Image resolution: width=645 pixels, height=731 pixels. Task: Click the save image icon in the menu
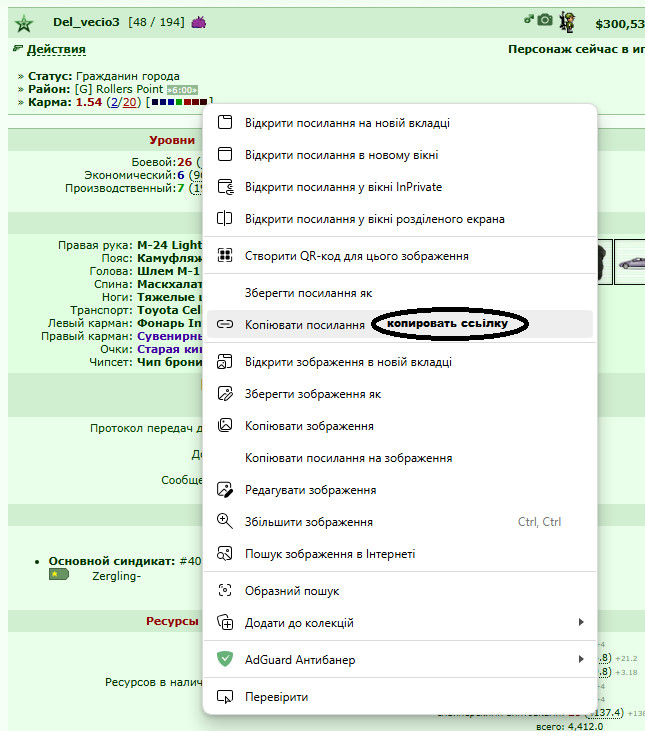tap(225, 393)
